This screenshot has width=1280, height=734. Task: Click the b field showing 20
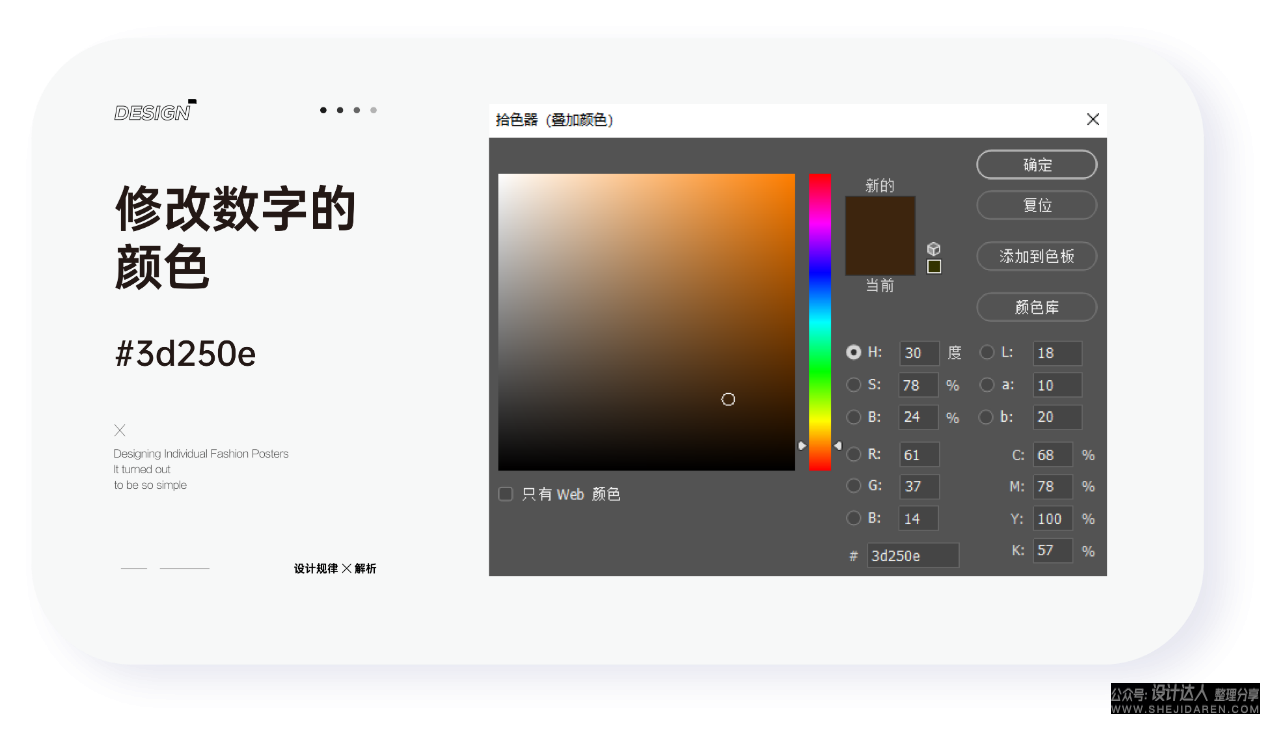click(x=1058, y=417)
